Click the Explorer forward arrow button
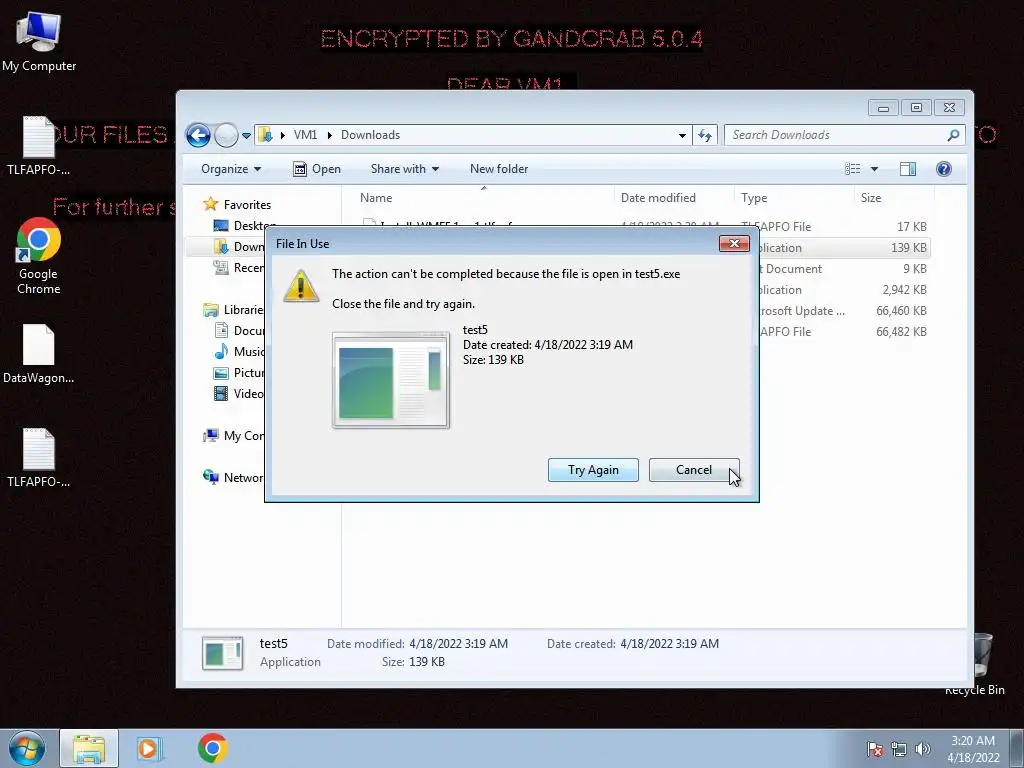 226,135
